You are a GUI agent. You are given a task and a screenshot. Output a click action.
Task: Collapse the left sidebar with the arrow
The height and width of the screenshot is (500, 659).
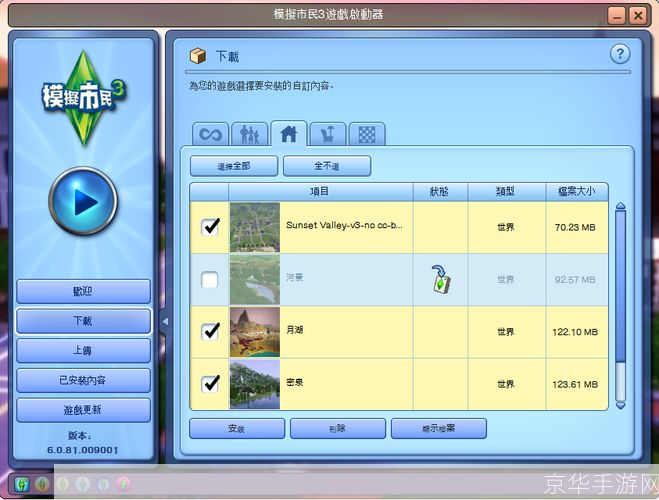165,321
